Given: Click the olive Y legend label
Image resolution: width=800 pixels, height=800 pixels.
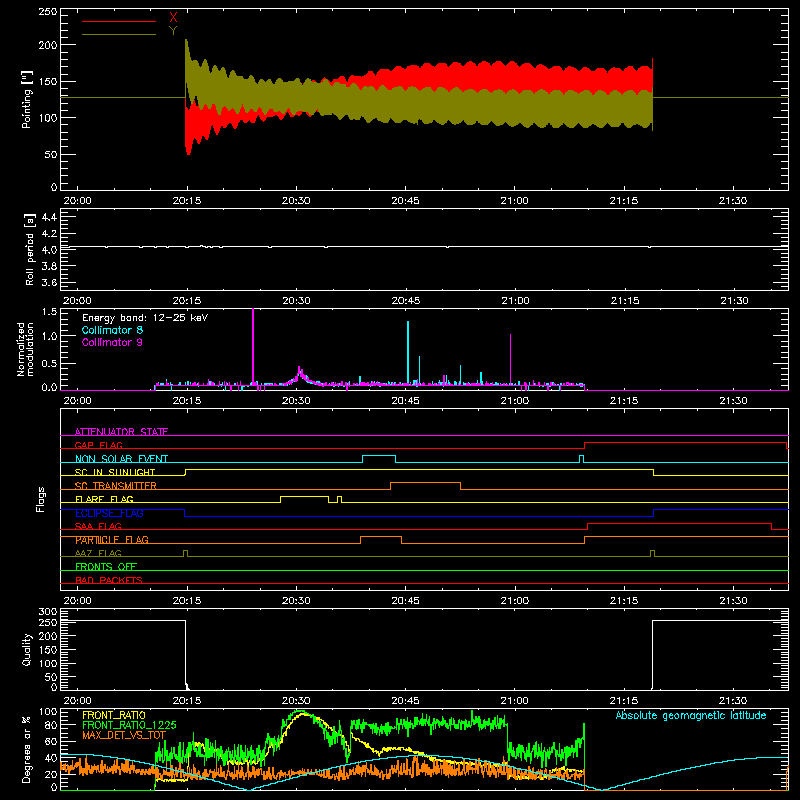Looking at the screenshot, I should point(173,31).
